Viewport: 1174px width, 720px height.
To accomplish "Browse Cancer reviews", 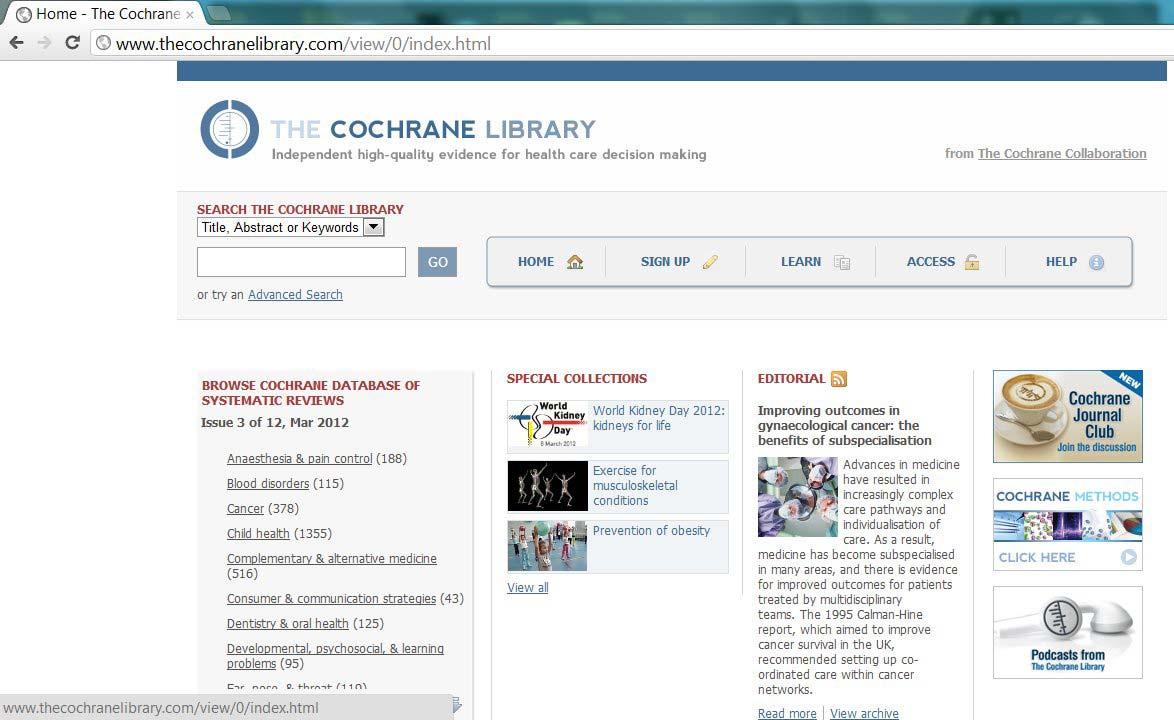I will (x=246, y=509).
